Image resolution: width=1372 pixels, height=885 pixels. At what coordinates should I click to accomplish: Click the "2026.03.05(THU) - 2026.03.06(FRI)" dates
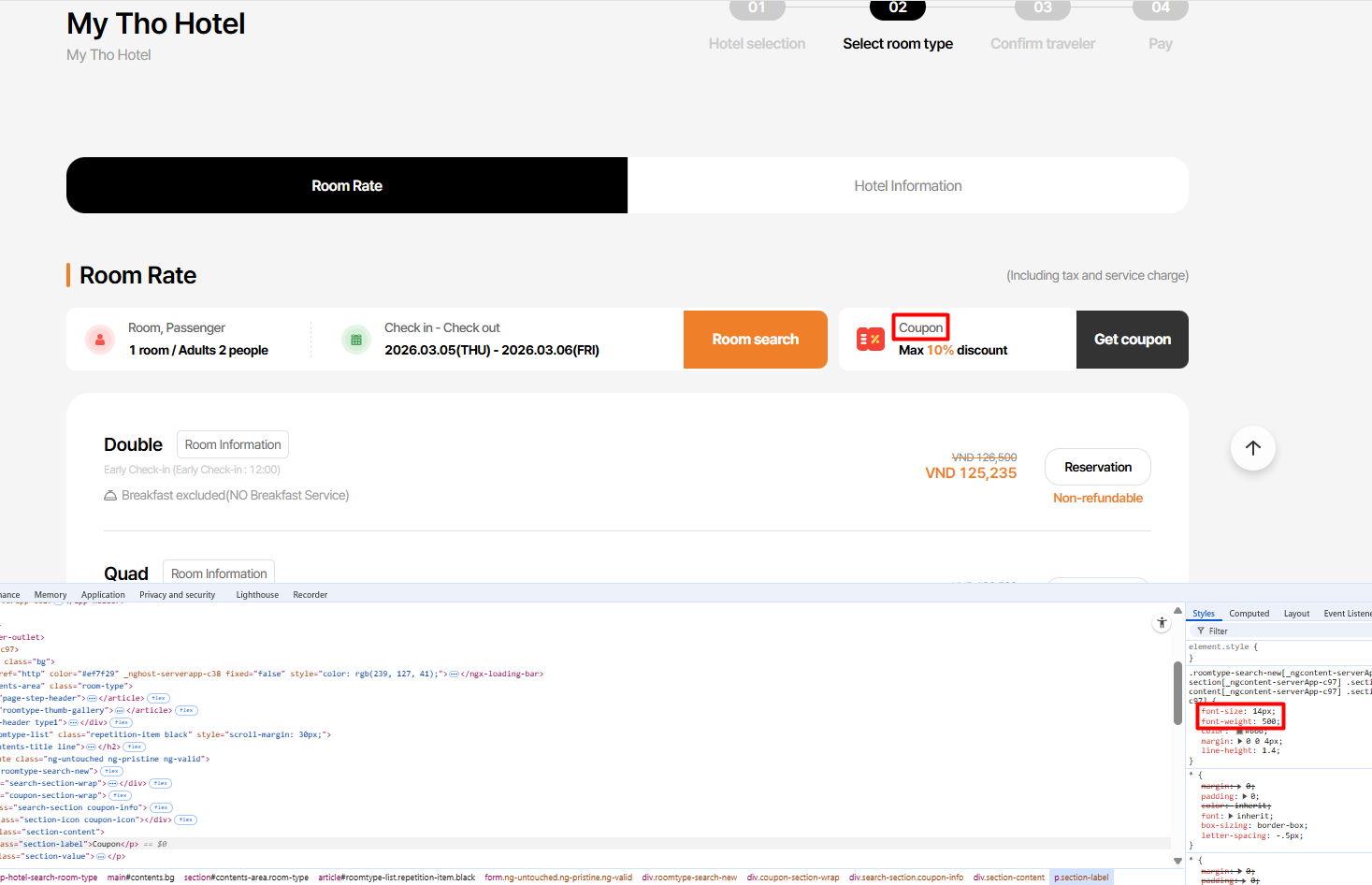coord(492,350)
